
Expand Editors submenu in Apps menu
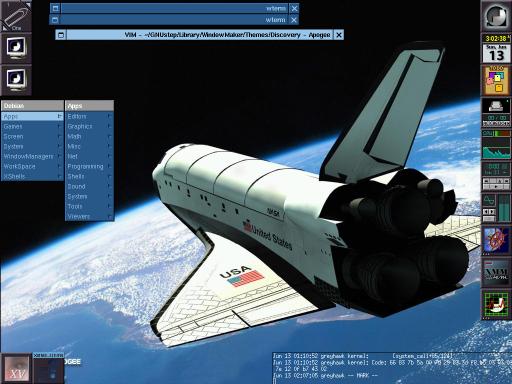click(x=89, y=116)
